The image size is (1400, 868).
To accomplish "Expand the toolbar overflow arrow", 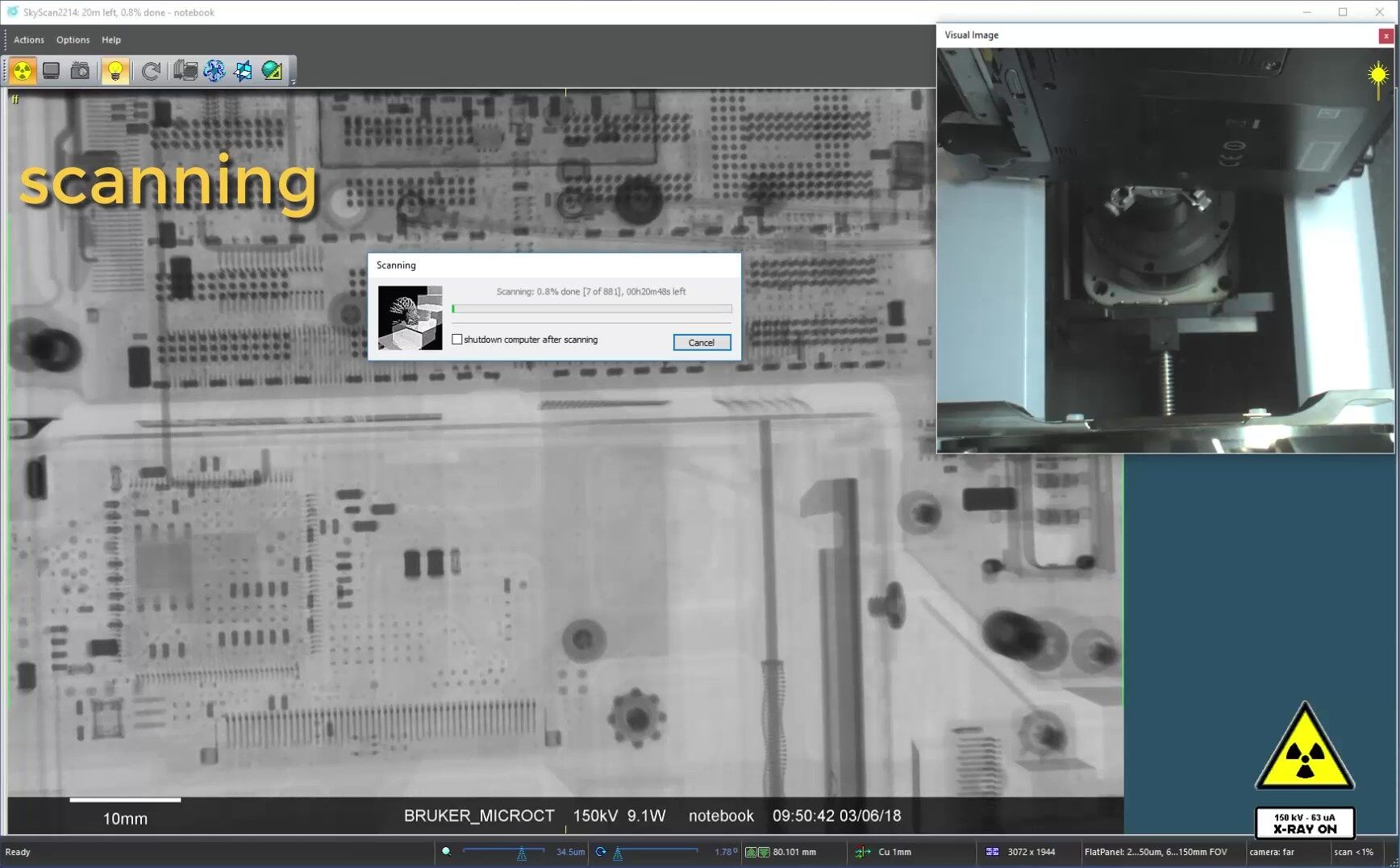I will [x=292, y=81].
